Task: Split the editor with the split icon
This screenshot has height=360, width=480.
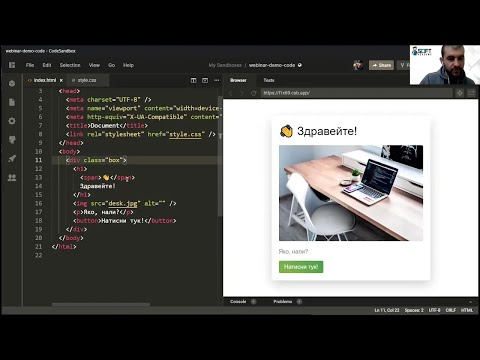Action: point(193,80)
